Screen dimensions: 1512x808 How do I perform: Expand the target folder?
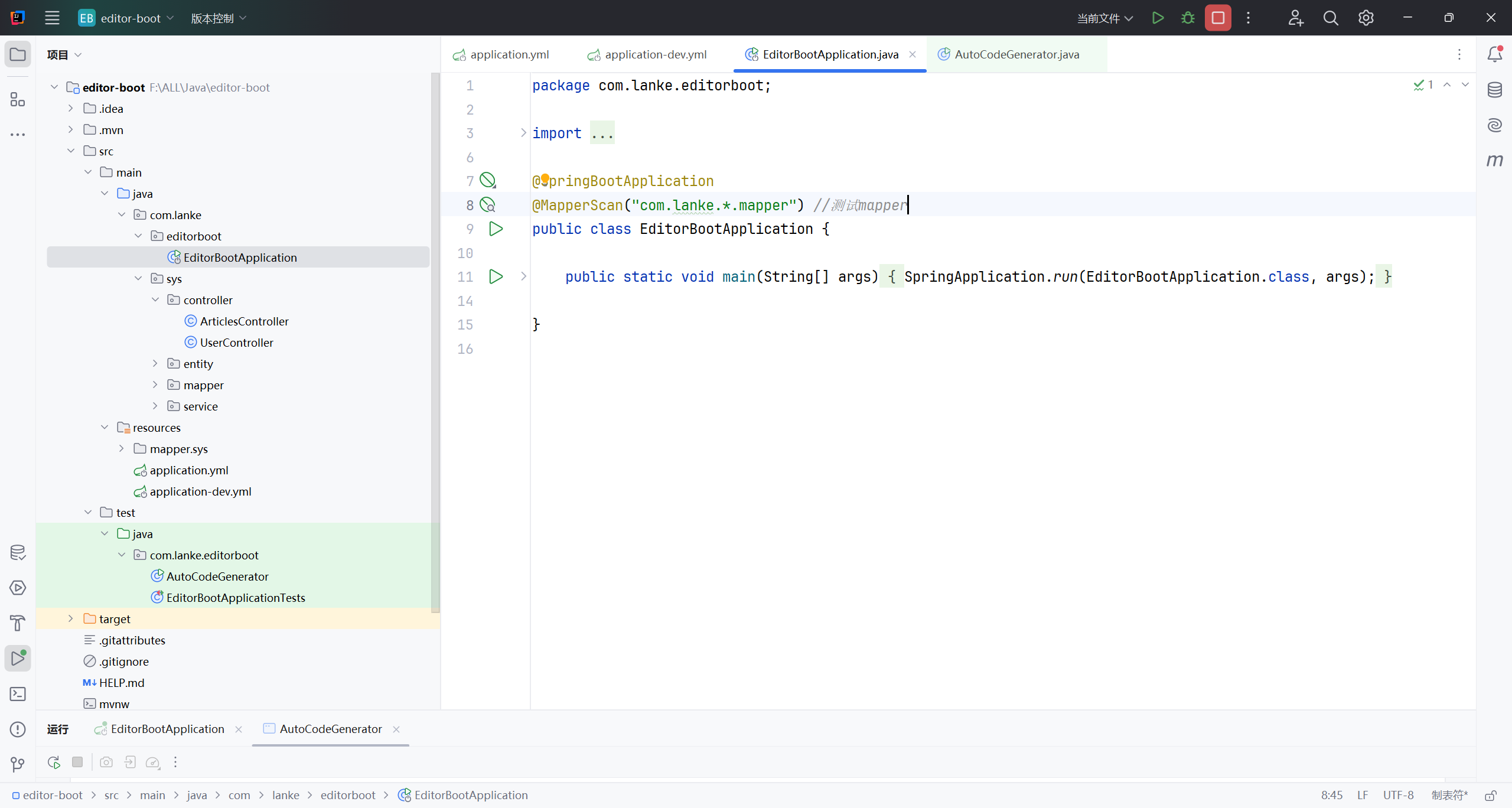coord(70,618)
